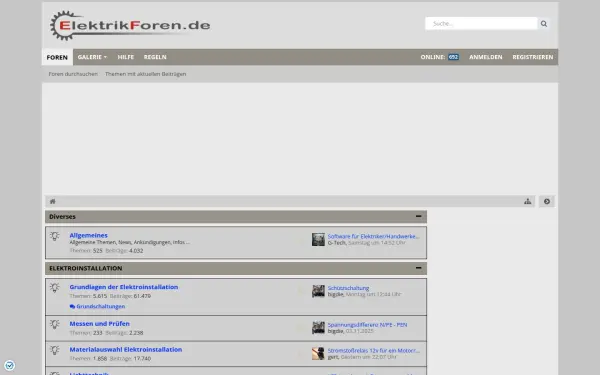The height and width of the screenshot is (375, 600).
Task: Open the Hilfe menu item
Action: [126, 57]
